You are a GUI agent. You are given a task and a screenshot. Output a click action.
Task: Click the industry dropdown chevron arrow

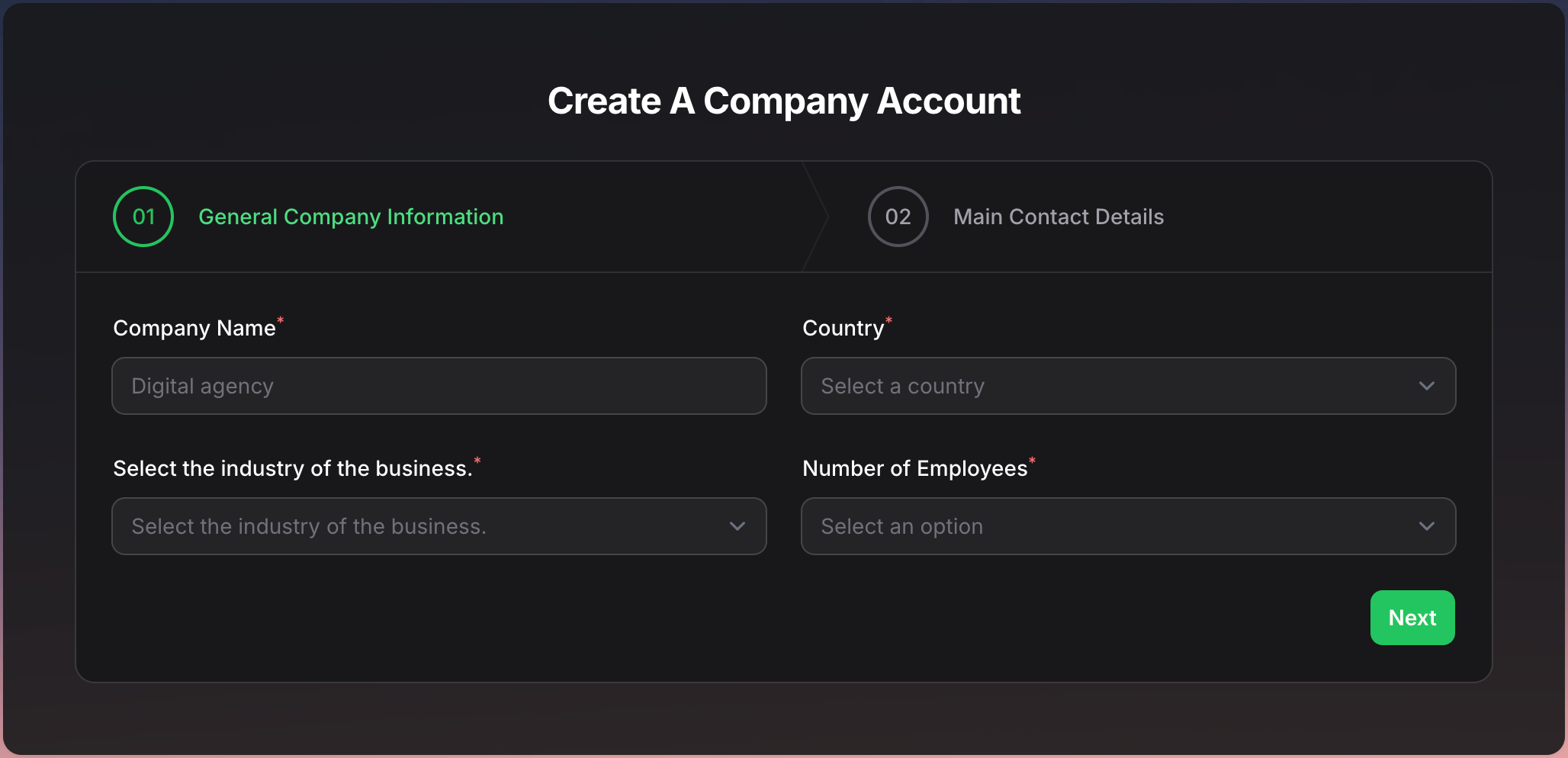click(737, 526)
